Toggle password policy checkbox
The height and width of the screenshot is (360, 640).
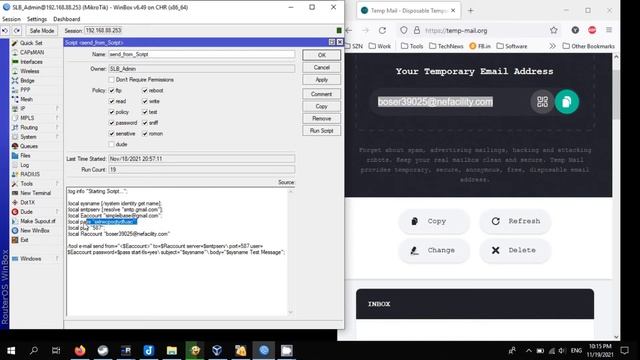pos(111,122)
